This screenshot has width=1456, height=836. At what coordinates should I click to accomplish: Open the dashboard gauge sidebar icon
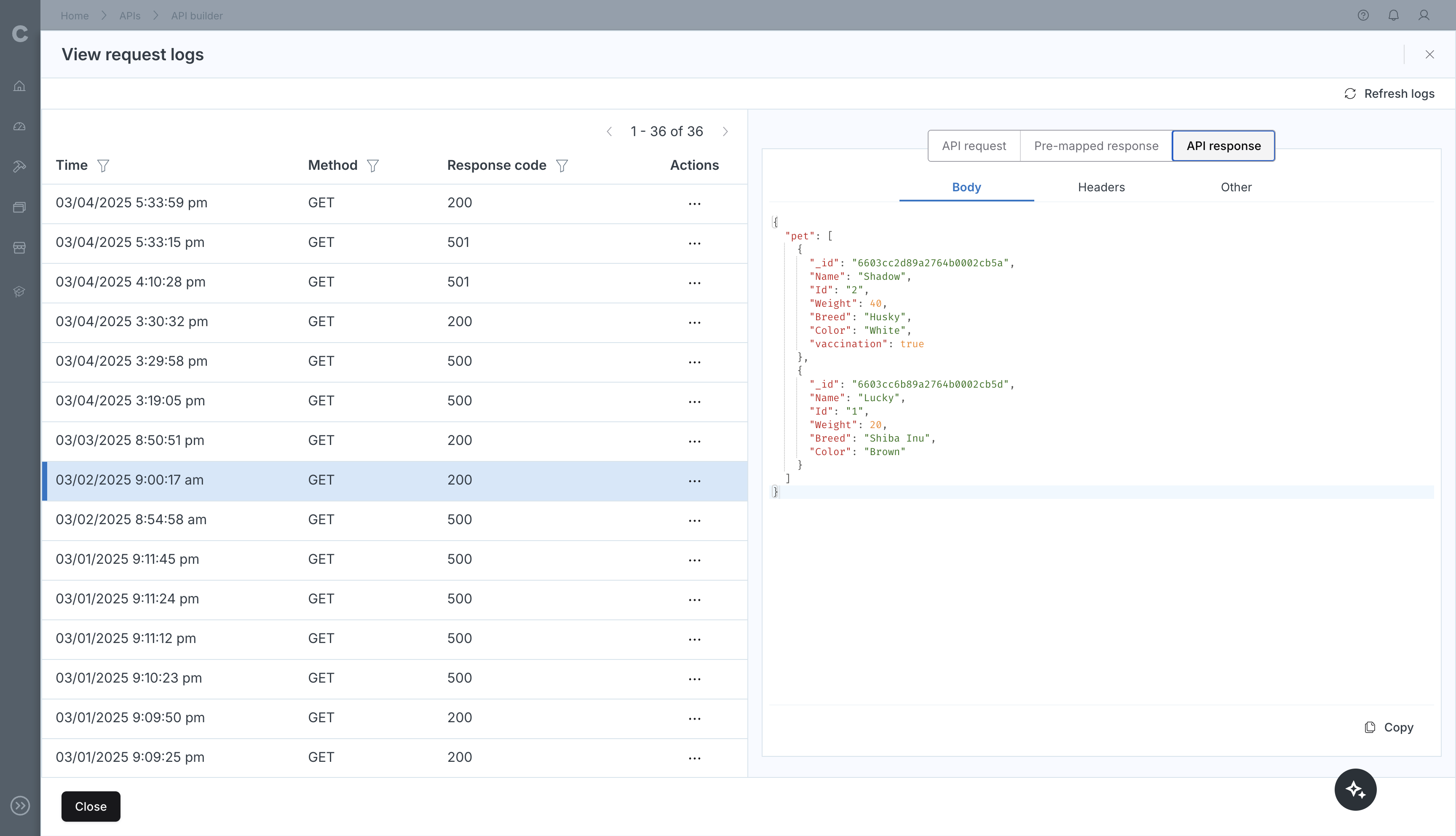pyautogui.click(x=19, y=126)
